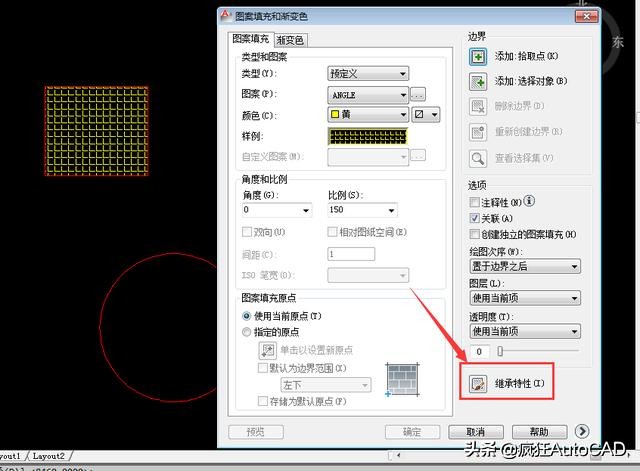Select 指定的原点 radio button

[246, 332]
